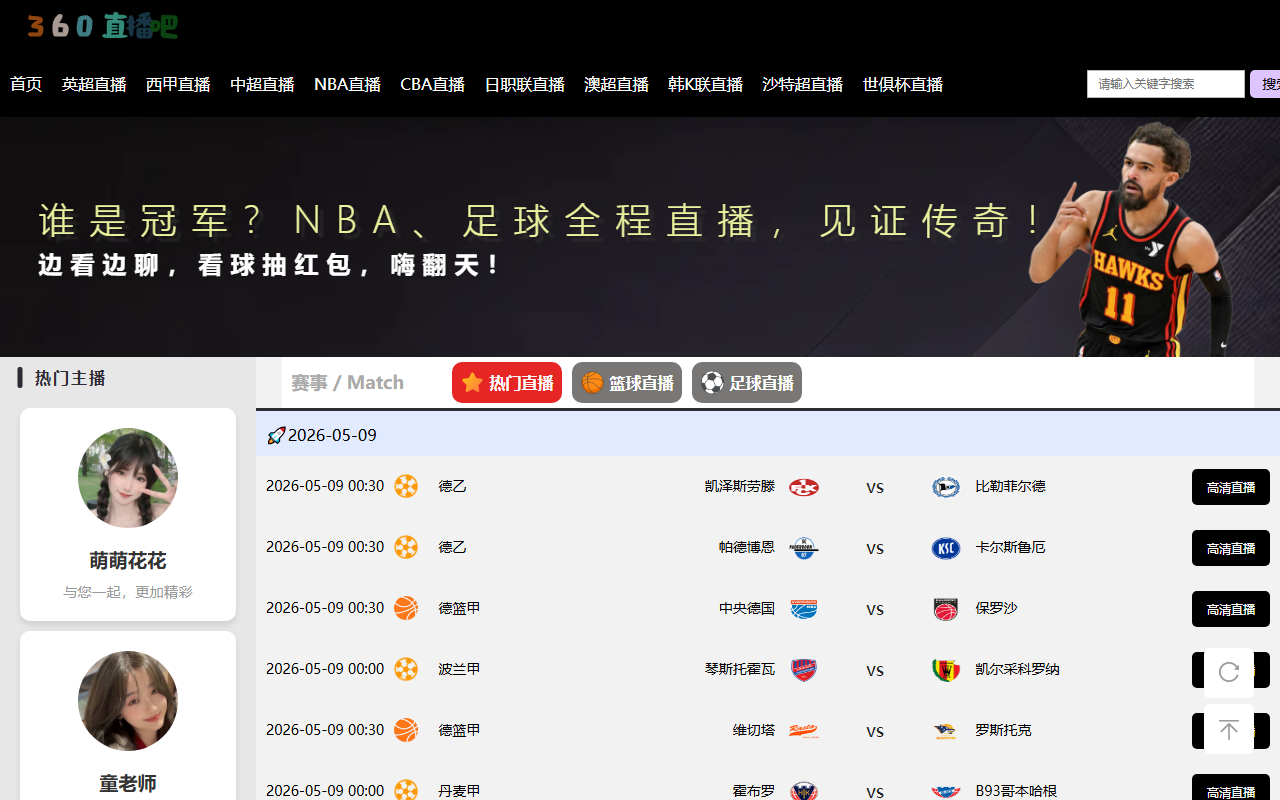Click league label 丹麦甲
The height and width of the screenshot is (800, 1280).
[459, 790]
